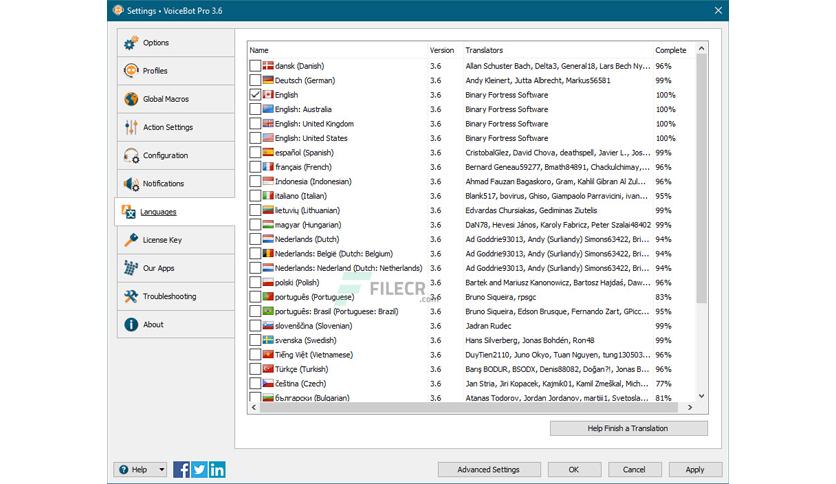This screenshot has height=484, width=836.
Task: Click the Troubleshooting tools icon
Action: tap(131, 296)
